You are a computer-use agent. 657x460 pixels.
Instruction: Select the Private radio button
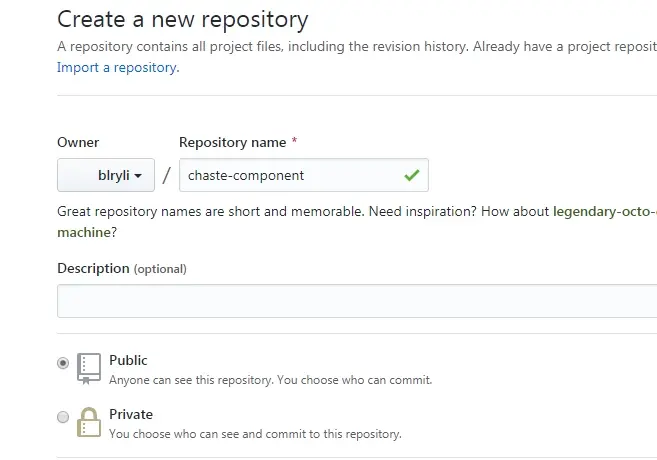[63, 417]
